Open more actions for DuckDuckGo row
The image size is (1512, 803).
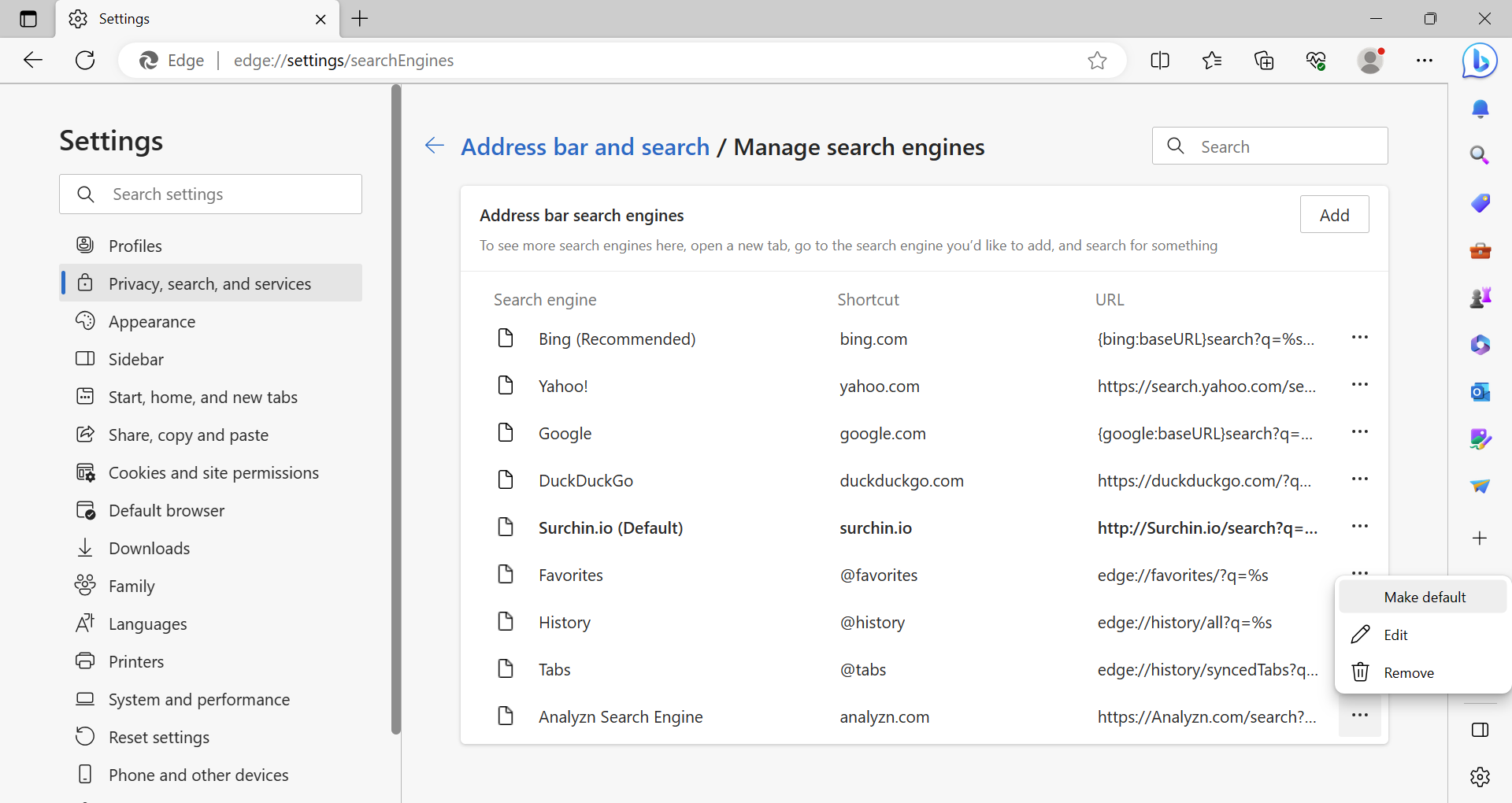(1360, 479)
